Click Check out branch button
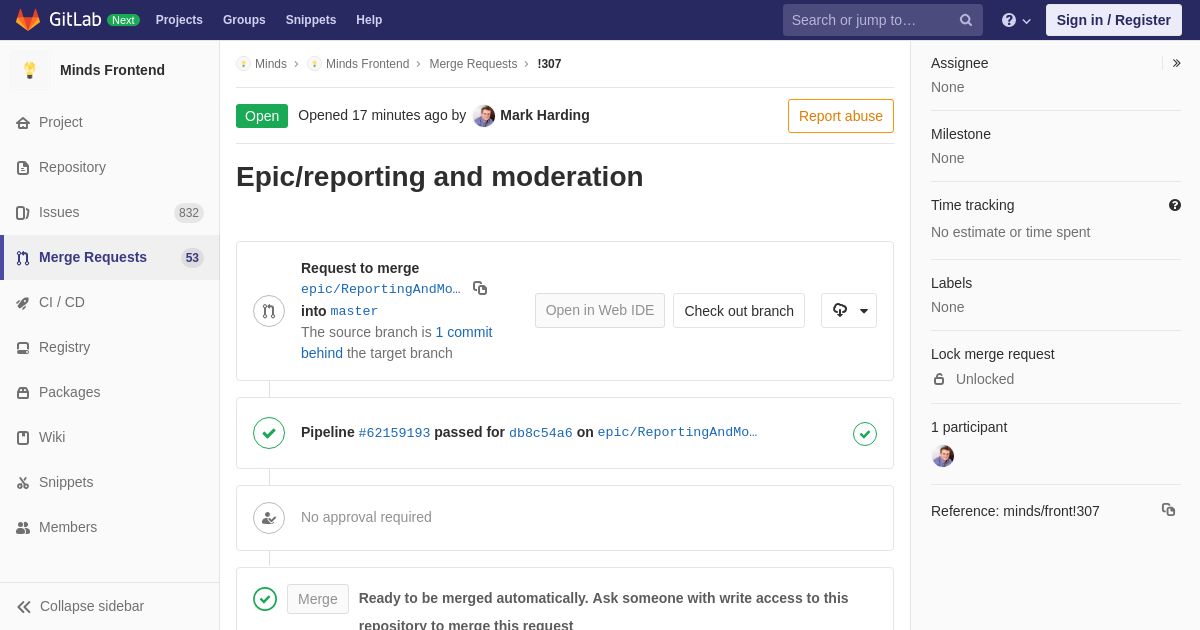Image resolution: width=1200 pixels, height=630 pixels. [x=739, y=311]
